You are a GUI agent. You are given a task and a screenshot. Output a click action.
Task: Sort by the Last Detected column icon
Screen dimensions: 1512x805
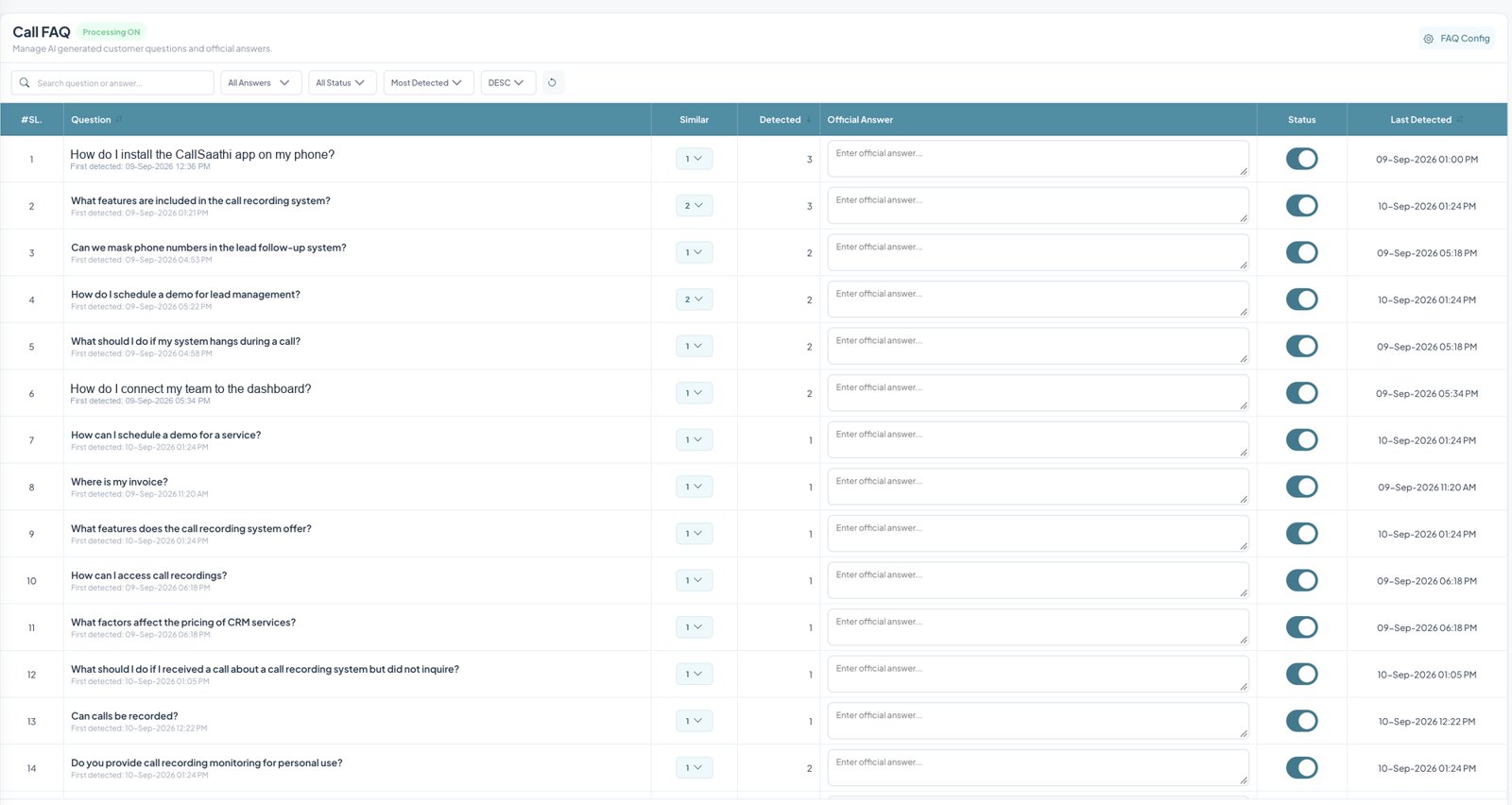pos(1460,120)
